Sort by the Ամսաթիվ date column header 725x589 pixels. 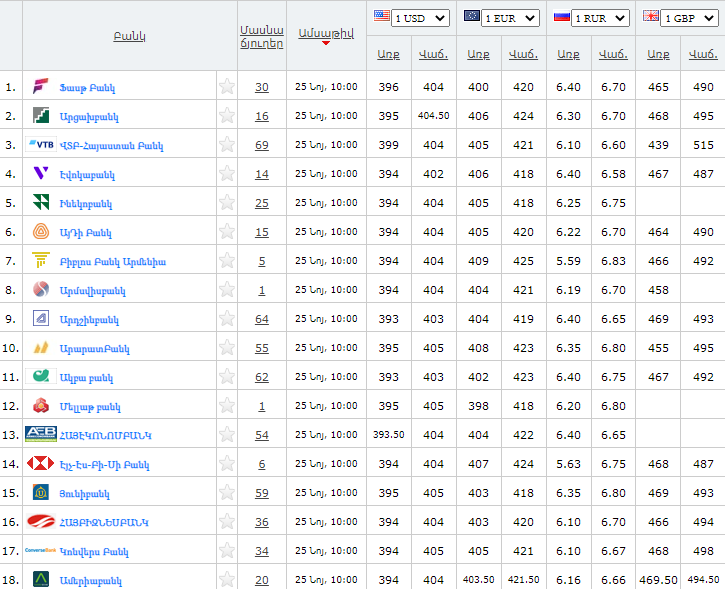(326, 34)
